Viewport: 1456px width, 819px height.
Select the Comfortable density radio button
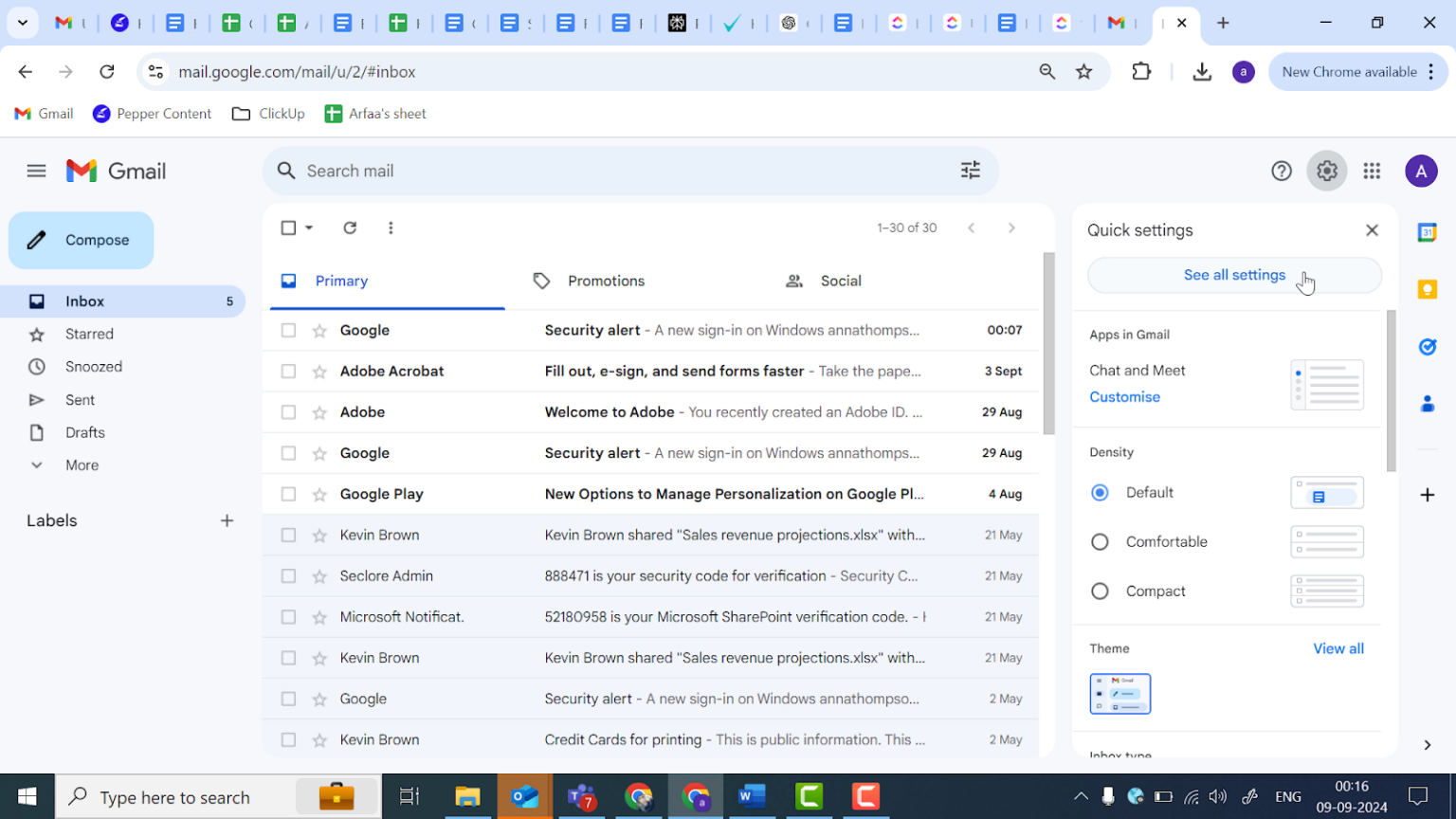(x=1100, y=541)
